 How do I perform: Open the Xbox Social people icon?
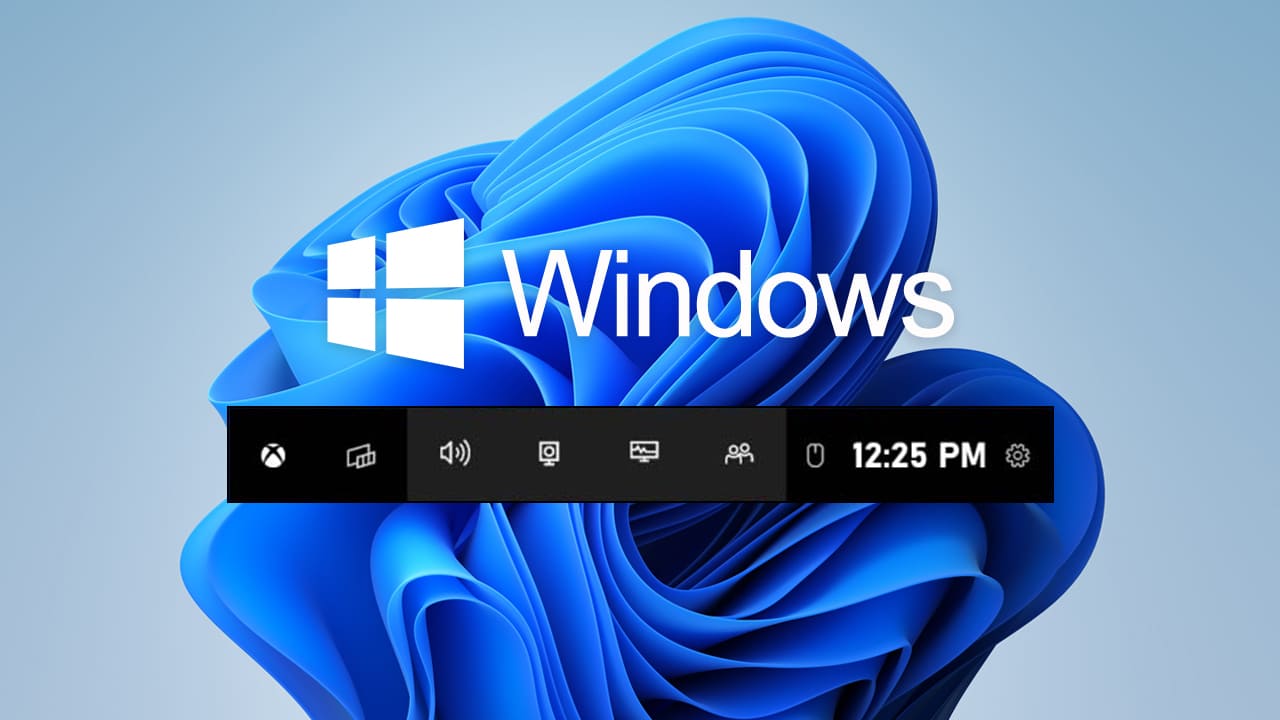[x=739, y=454]
